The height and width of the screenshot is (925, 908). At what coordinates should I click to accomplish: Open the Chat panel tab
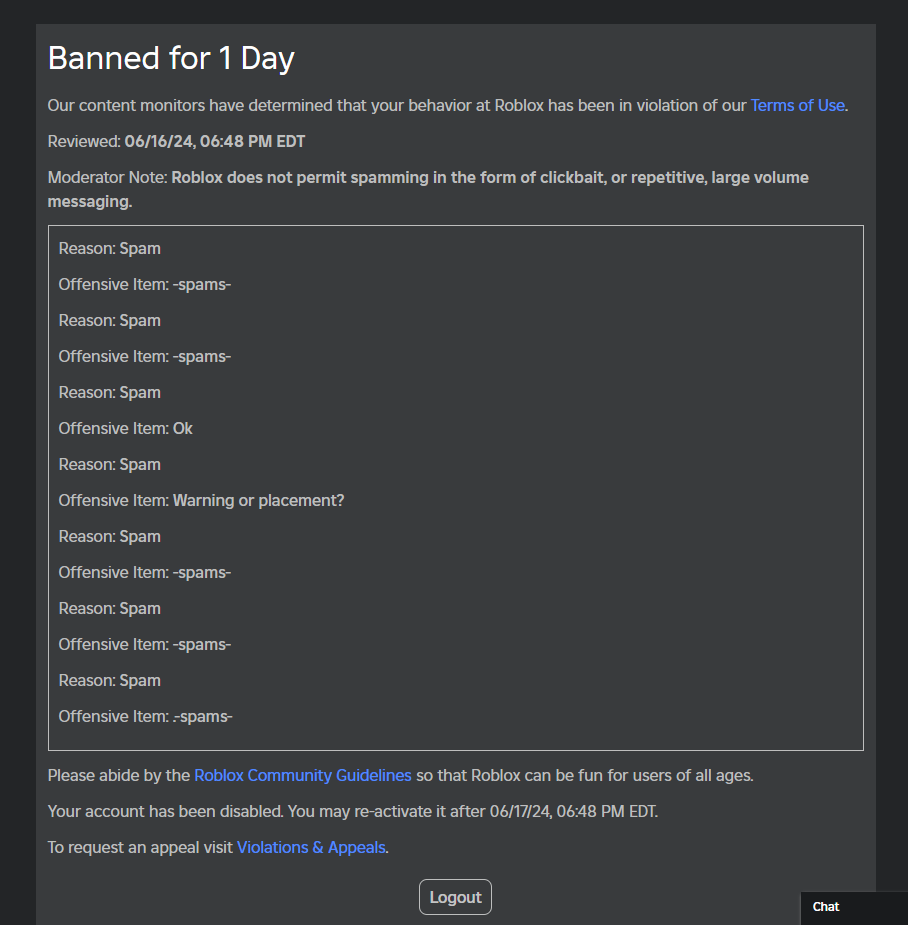826,907
